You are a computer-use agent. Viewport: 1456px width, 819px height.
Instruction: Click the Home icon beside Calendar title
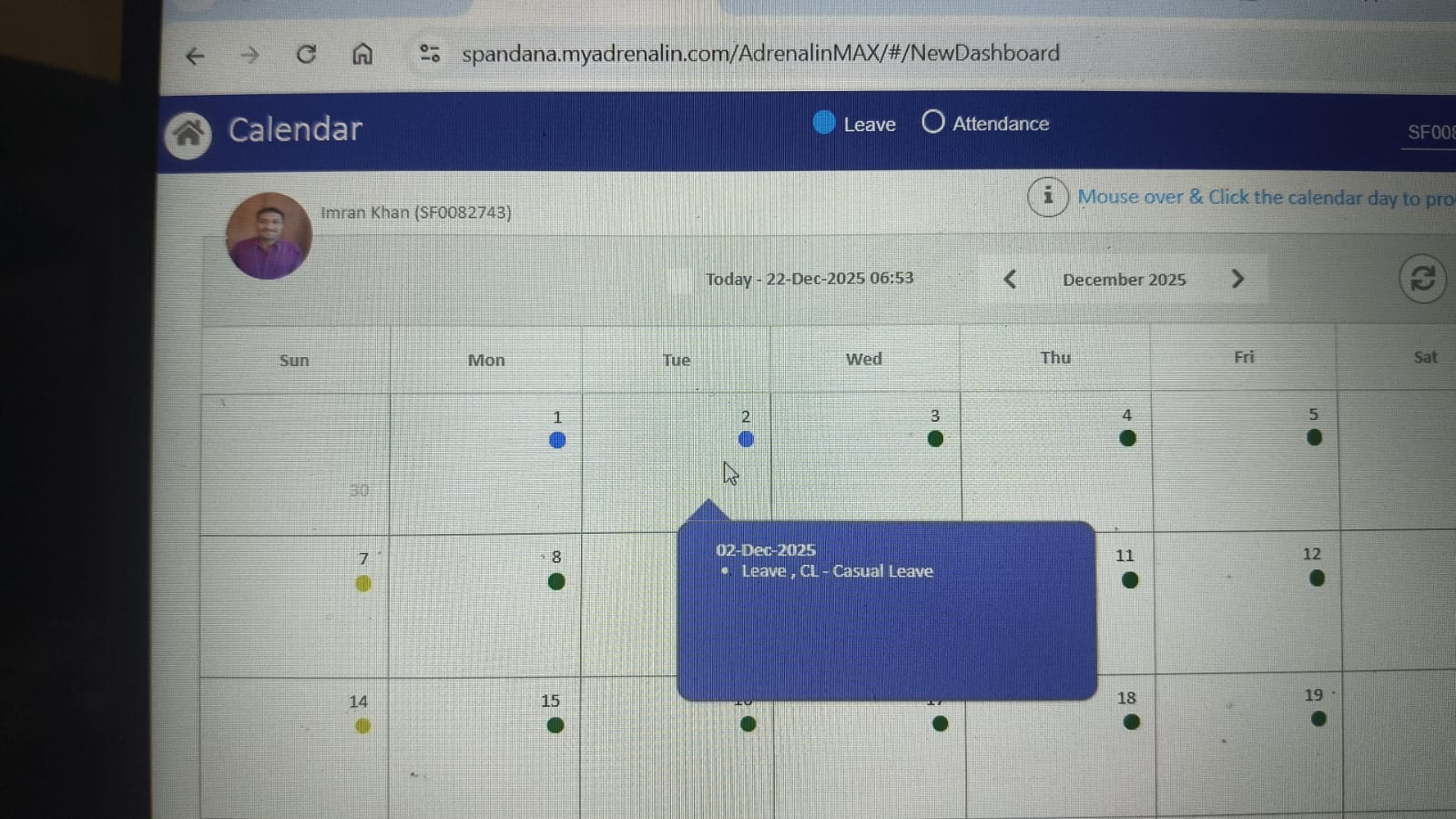tap(188, 135)
